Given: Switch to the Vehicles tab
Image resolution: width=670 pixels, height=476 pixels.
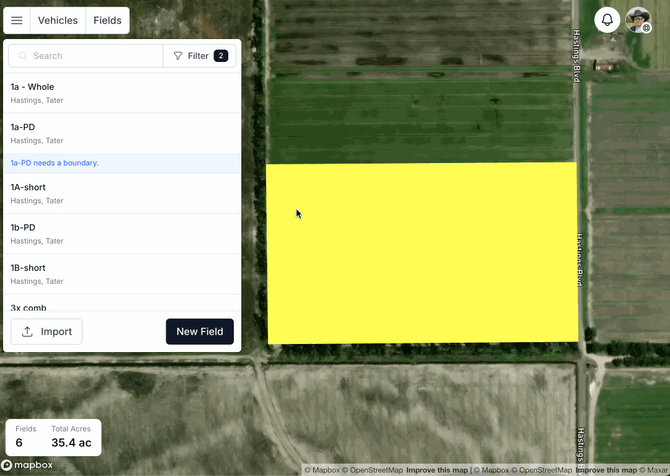Looking at the screenshot, I should 57,20.
